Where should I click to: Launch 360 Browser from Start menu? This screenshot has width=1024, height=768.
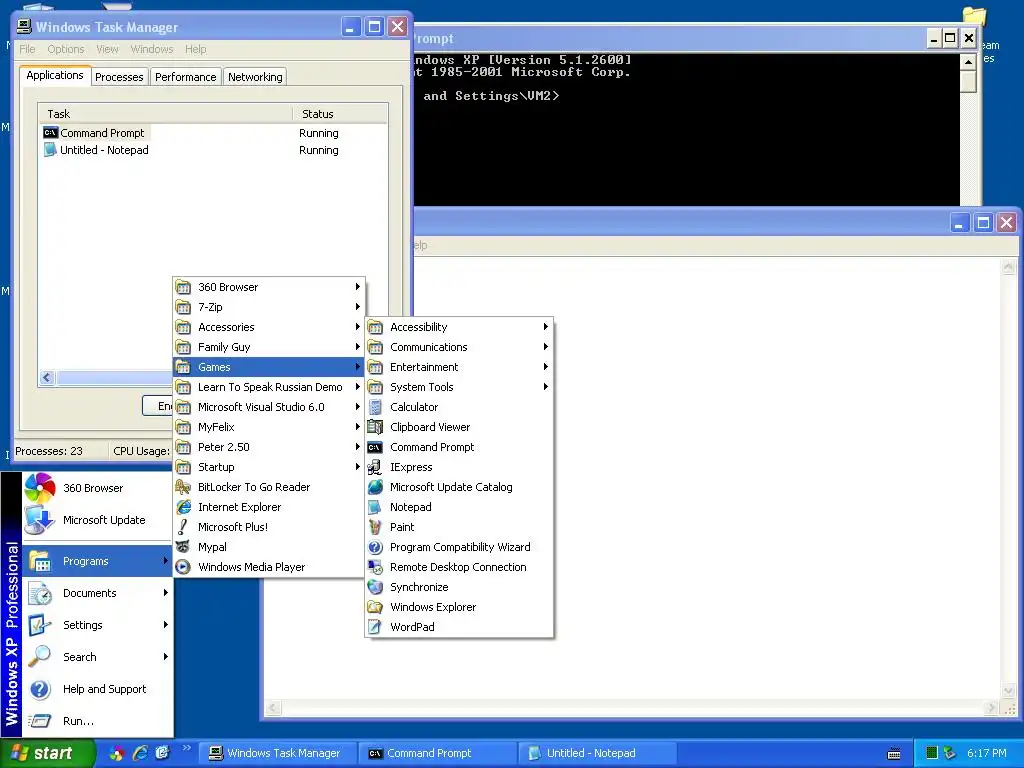[x=98, y=488]
